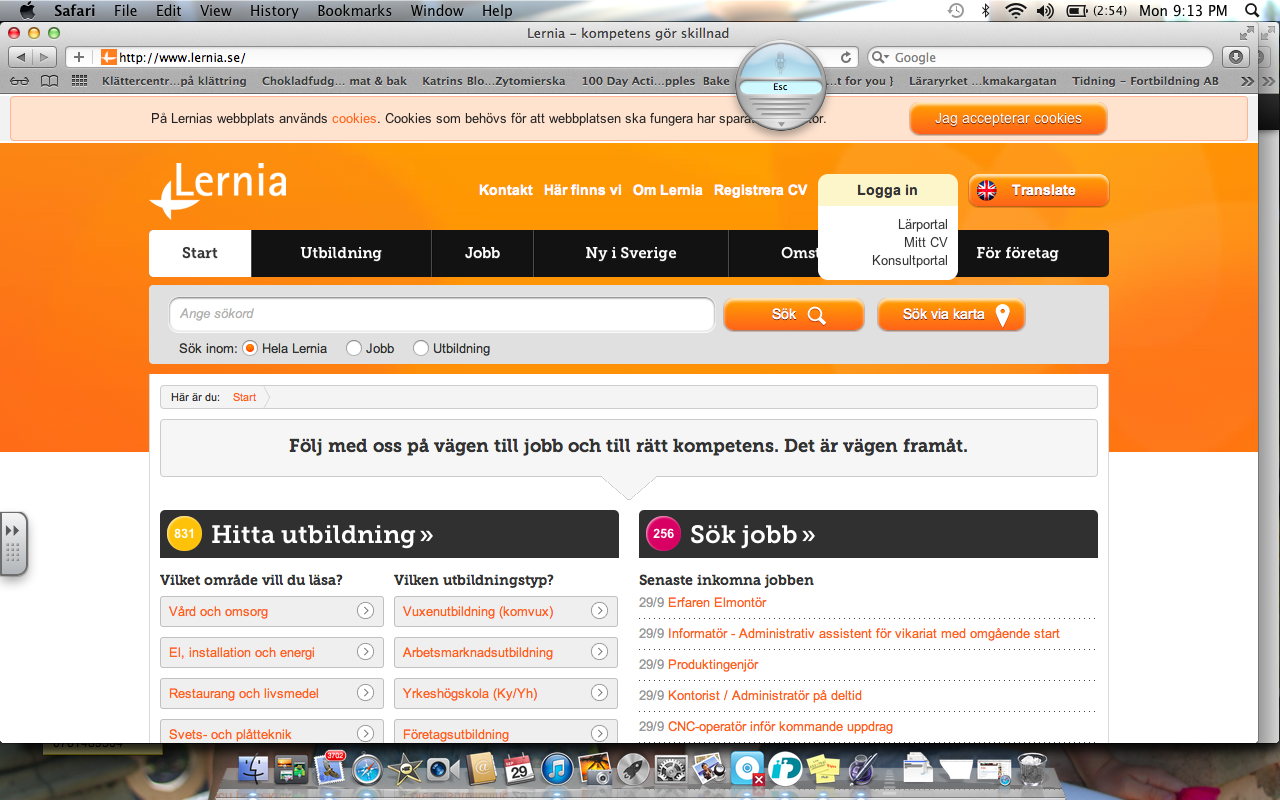
Task: Open the Hitta utbildning heading link
Action: 322,535
